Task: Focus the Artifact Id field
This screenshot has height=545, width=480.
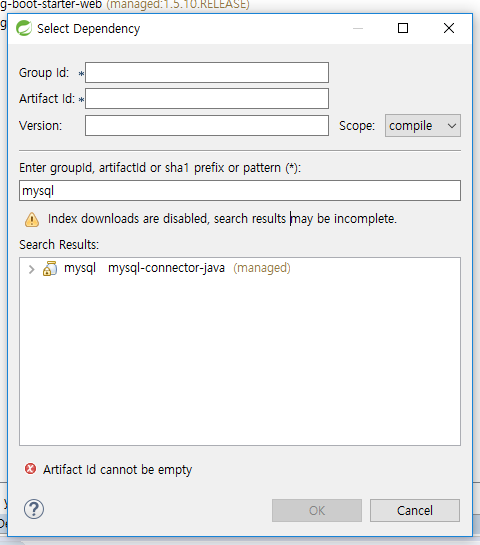Action: point(207,98)
